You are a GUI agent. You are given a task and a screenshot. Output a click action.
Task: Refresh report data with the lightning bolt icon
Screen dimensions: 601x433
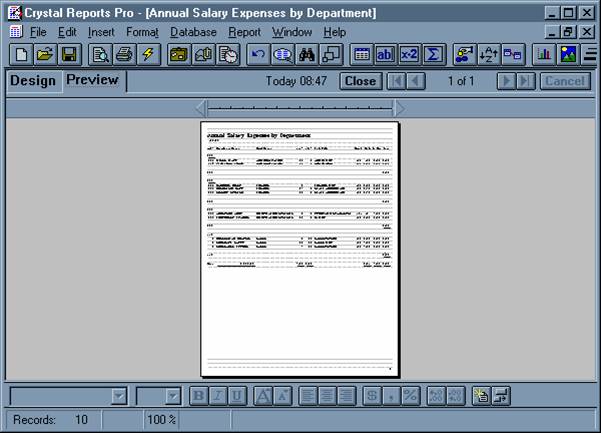(x=148, y=54)
